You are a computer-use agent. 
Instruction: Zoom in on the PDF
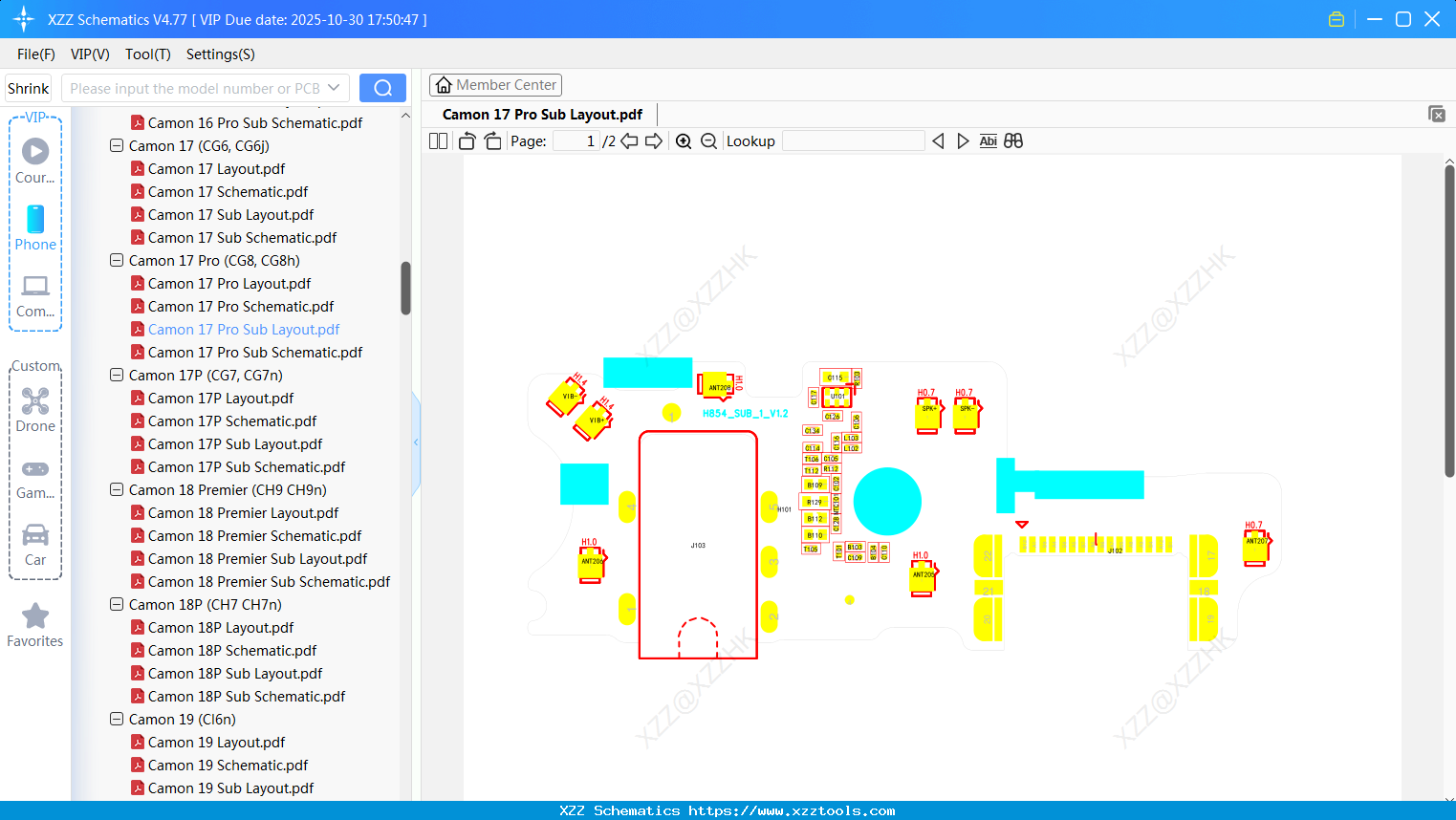[x=684, y=141]
